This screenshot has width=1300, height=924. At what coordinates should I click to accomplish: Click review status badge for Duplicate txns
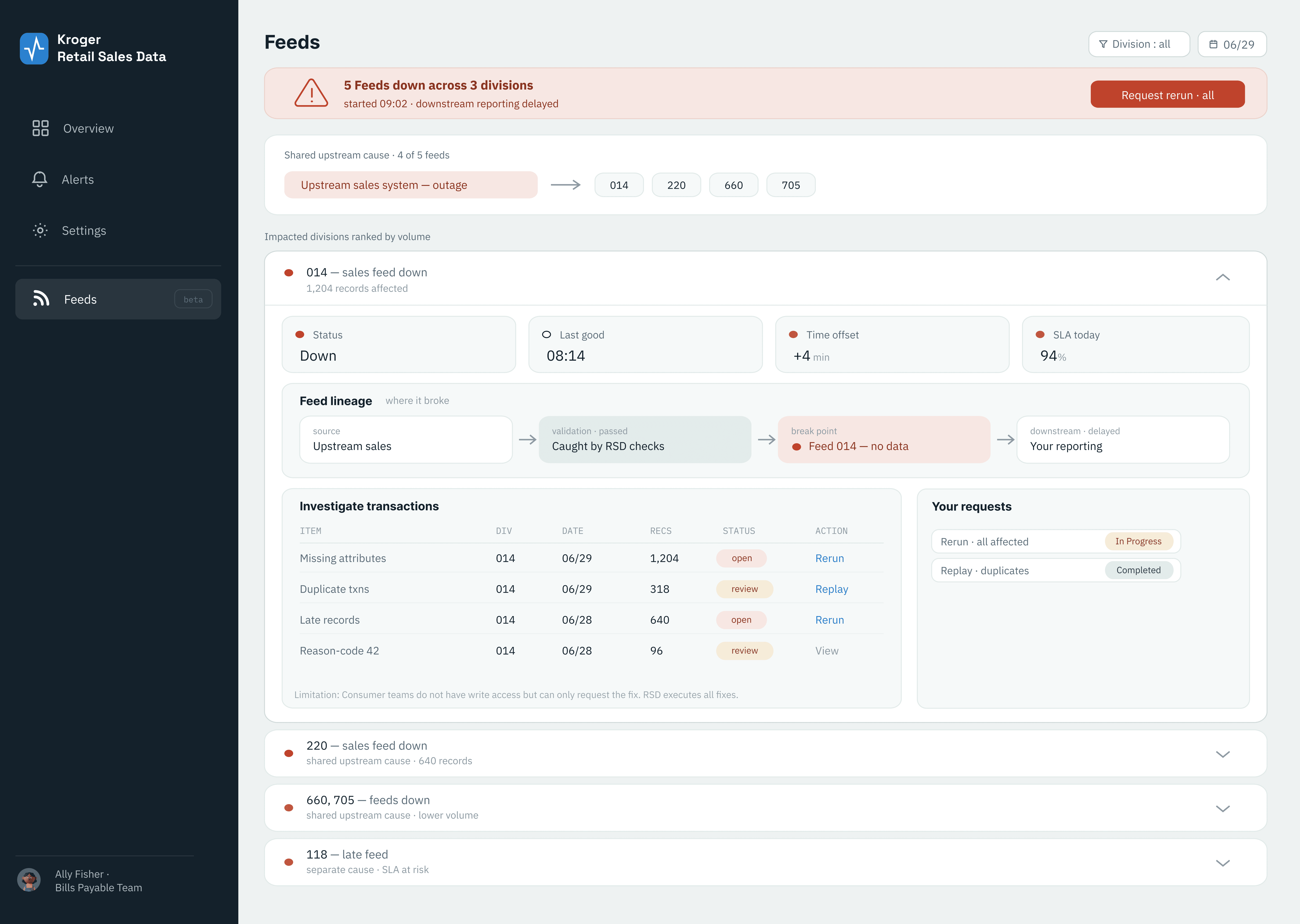coord(745,589)
